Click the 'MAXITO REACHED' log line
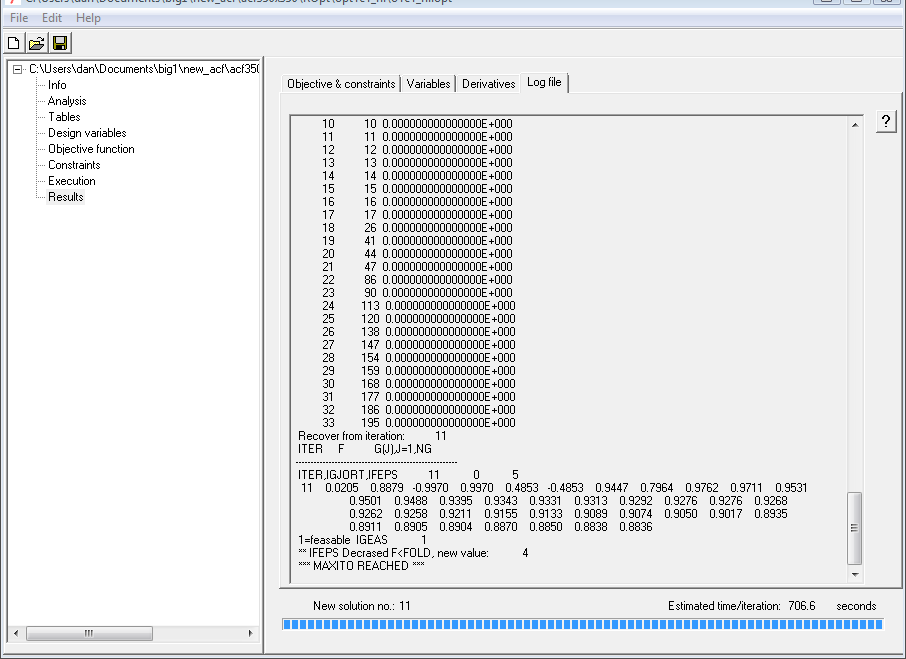The image size is (906, 659). [361, 566]
